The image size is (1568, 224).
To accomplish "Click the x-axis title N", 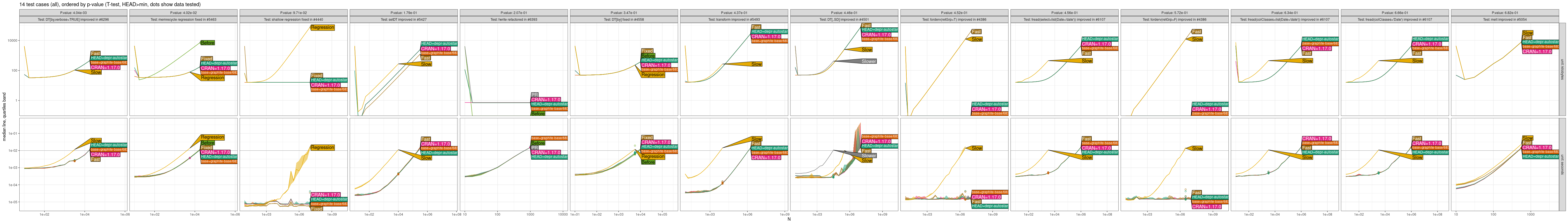I will tap(789, 220).
